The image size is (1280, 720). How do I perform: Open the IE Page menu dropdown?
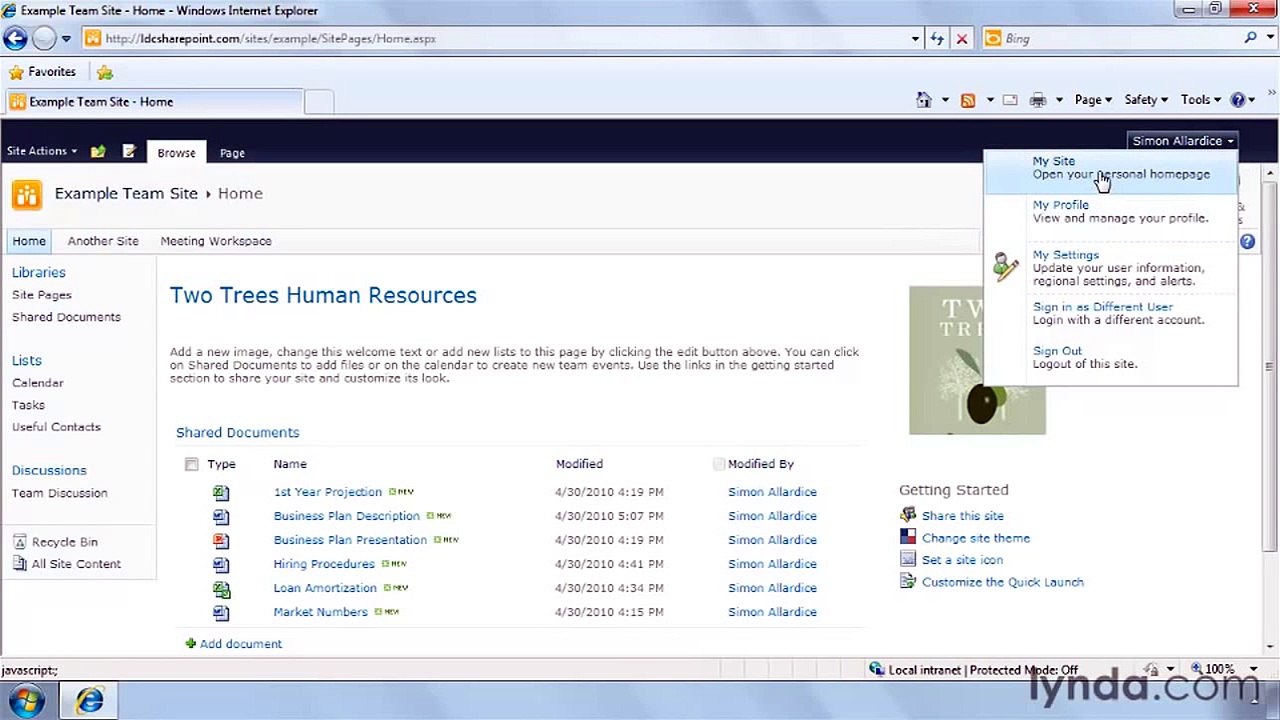[1093, 100]
